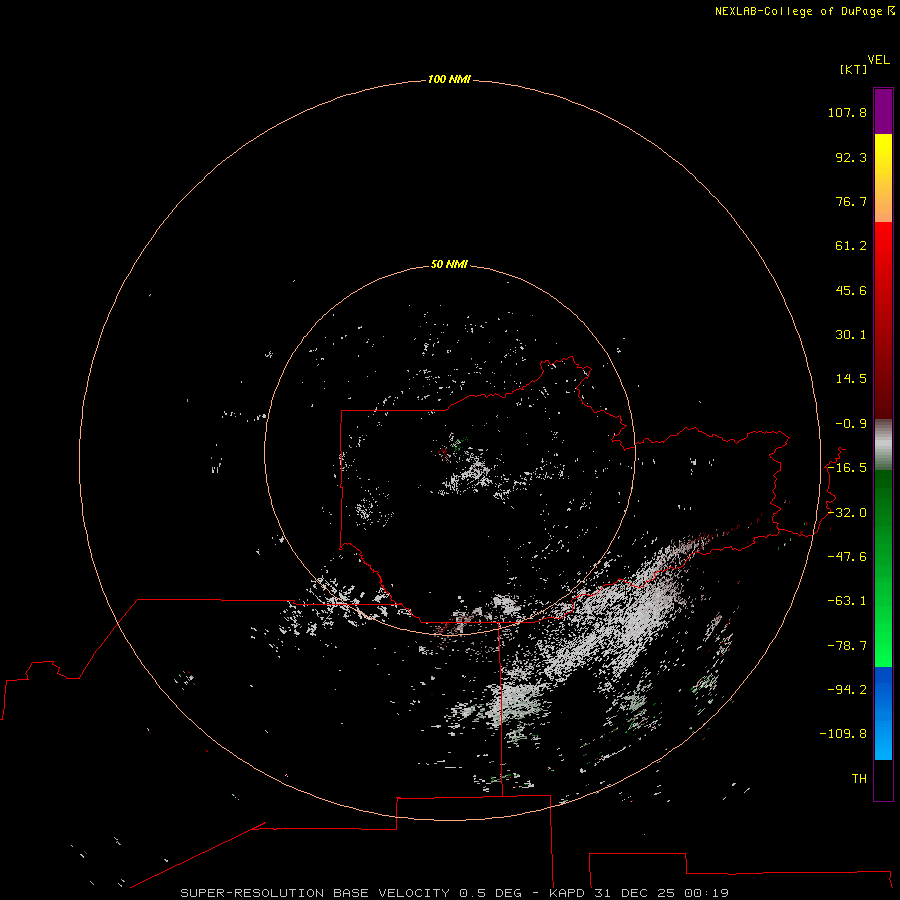Click the gray near-zero segment of color bar
The height and width of the screenshot is (900, 900).
[883, 445]
